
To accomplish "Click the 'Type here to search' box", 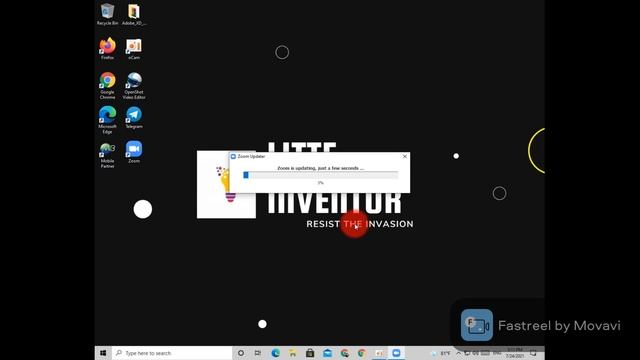I will [171, 353].
